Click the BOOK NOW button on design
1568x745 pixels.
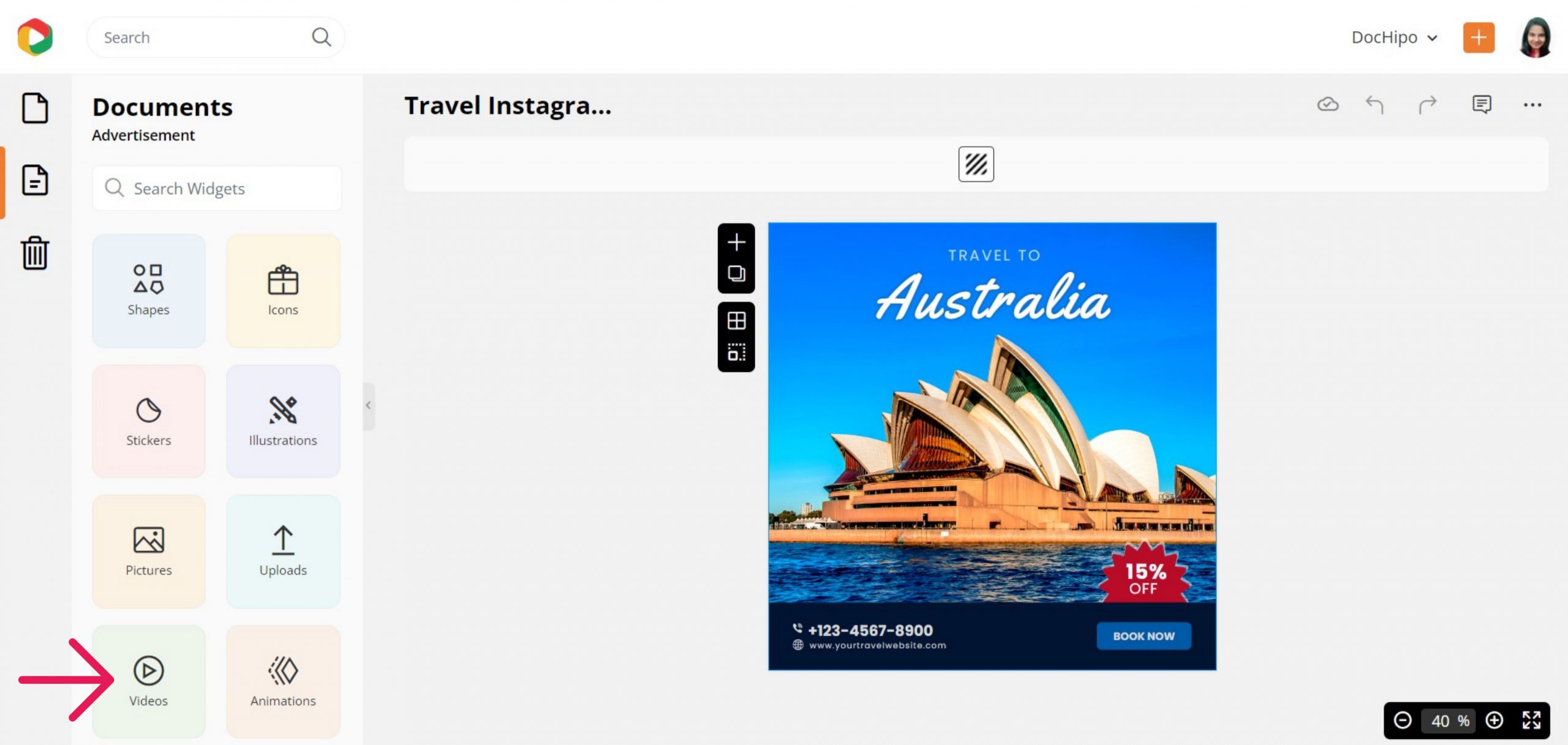(1145, 635)
